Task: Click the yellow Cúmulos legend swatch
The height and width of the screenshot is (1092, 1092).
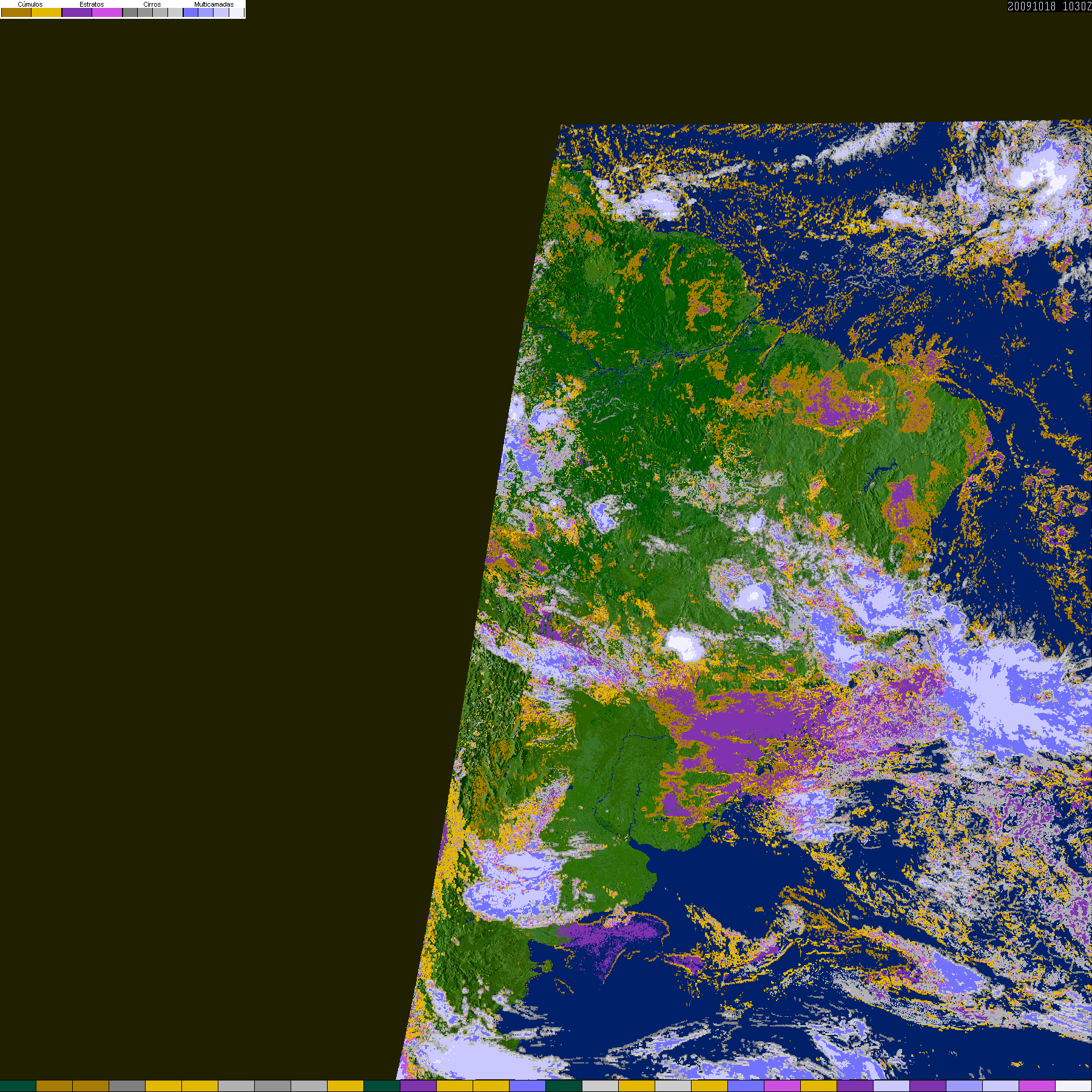Action: (x=47, y=12)
